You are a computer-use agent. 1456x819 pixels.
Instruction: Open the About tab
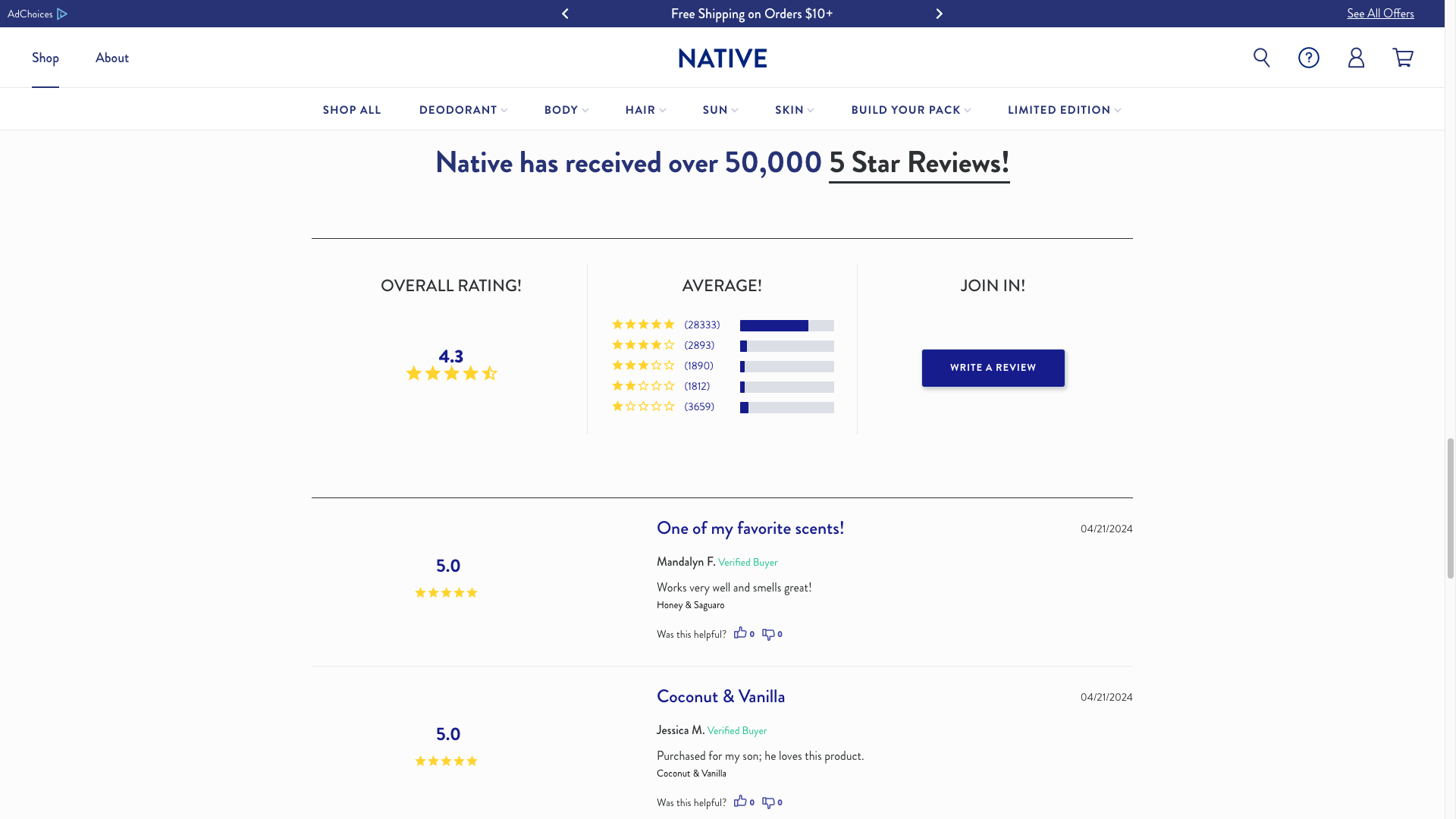pos(112,58)
